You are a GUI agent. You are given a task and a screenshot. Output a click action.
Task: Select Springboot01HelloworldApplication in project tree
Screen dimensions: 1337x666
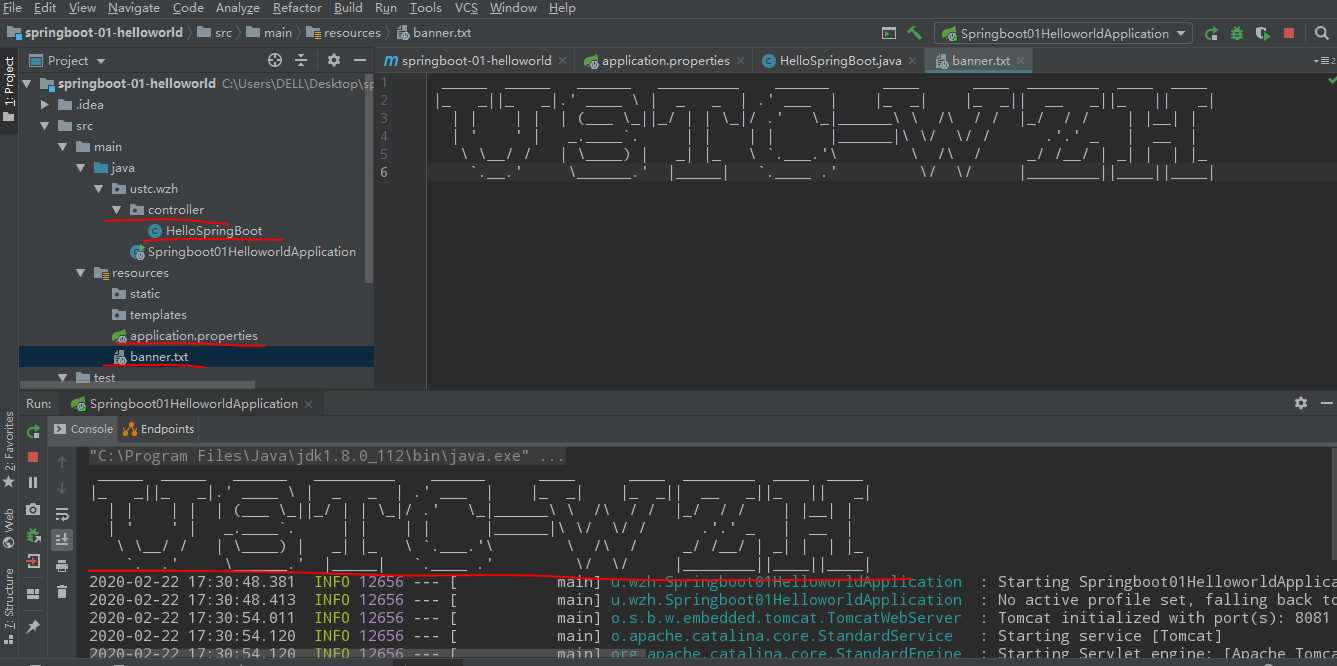coord(242,252)
